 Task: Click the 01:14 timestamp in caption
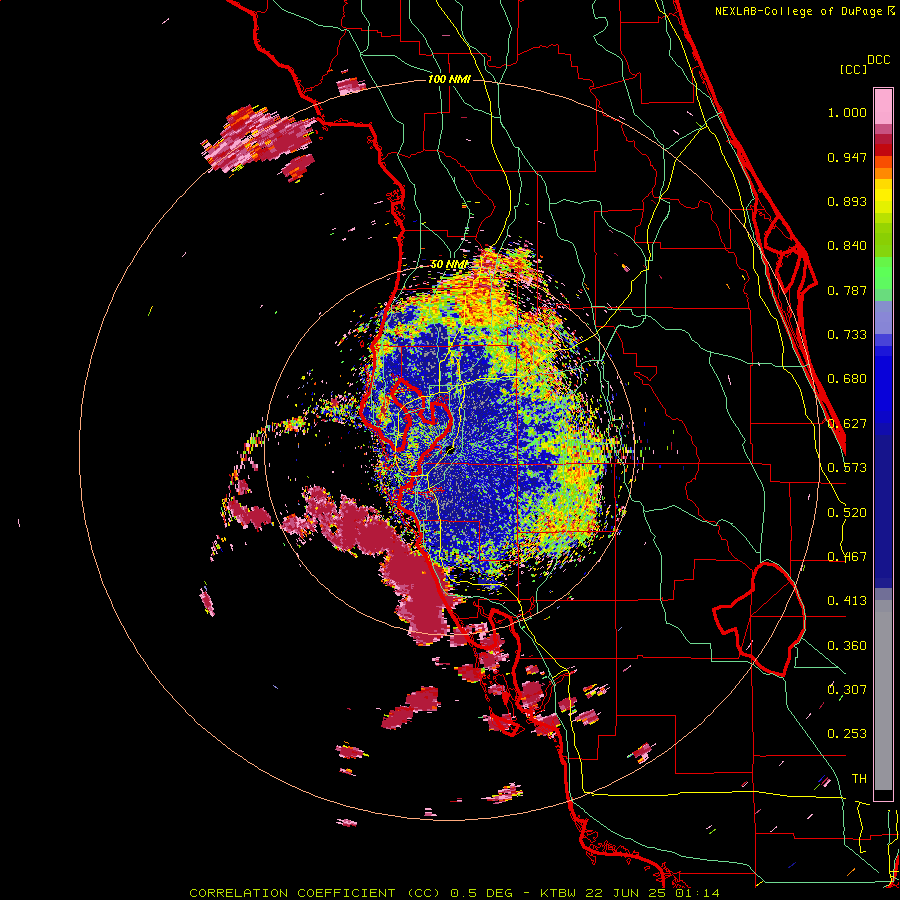pos(698,893)
